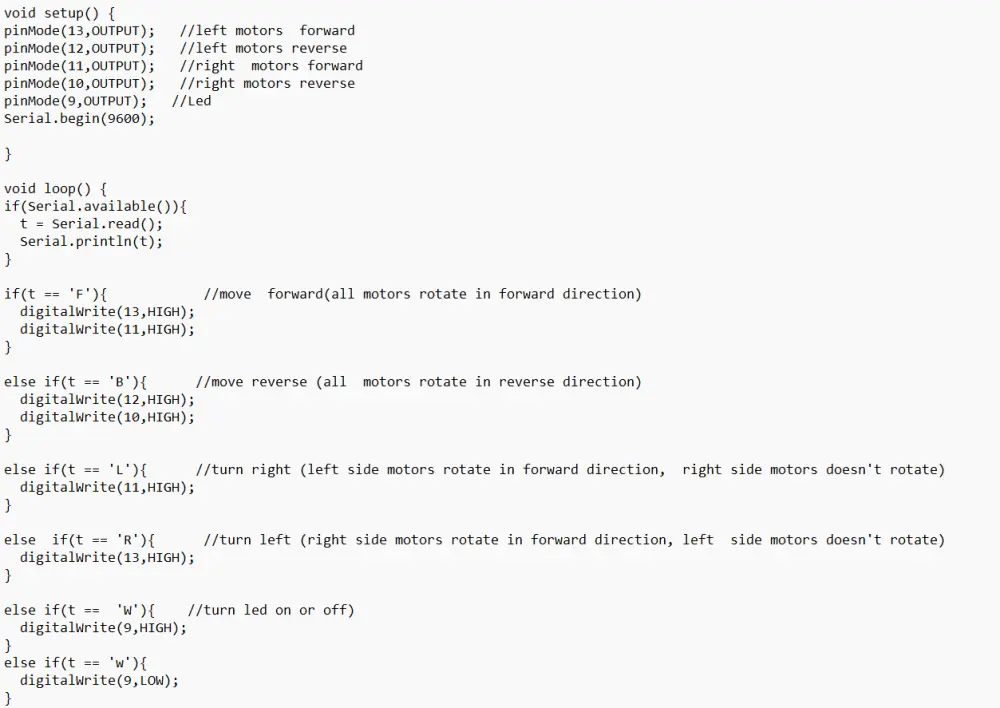Click the else if(t == 'R') condition
This screenshot has width=1000, height=708.
(x=79, y=540)
